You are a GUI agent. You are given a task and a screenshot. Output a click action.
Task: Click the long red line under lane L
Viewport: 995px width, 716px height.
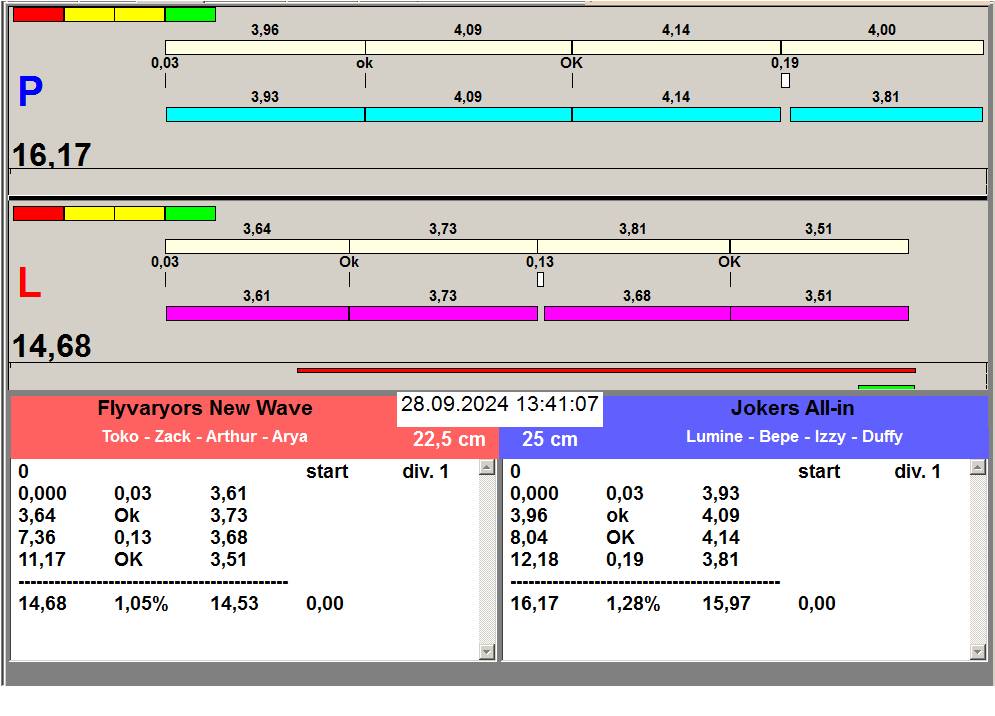[x=605, y=370]
